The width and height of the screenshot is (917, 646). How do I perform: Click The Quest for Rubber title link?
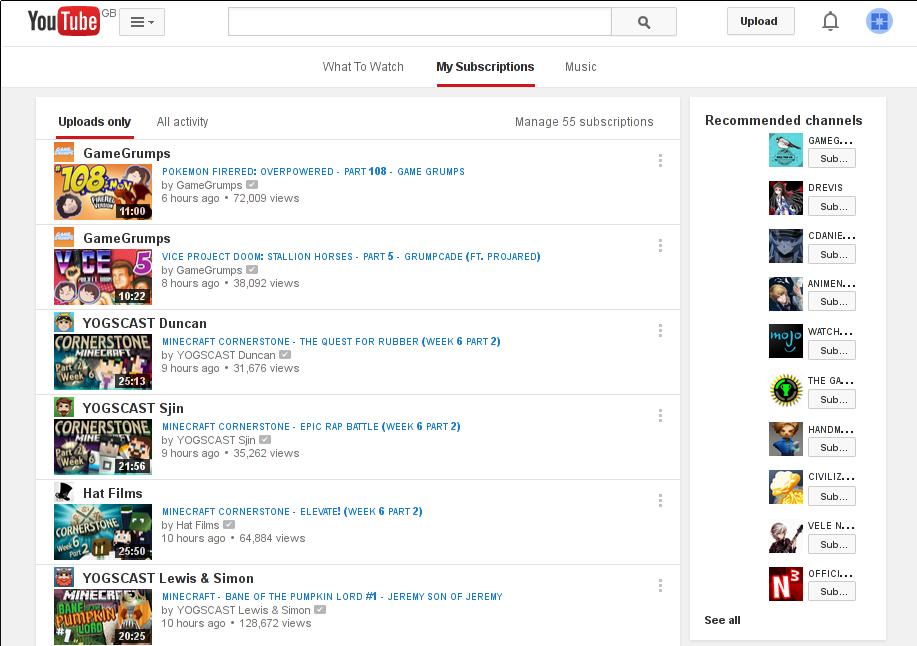[331, 341]
